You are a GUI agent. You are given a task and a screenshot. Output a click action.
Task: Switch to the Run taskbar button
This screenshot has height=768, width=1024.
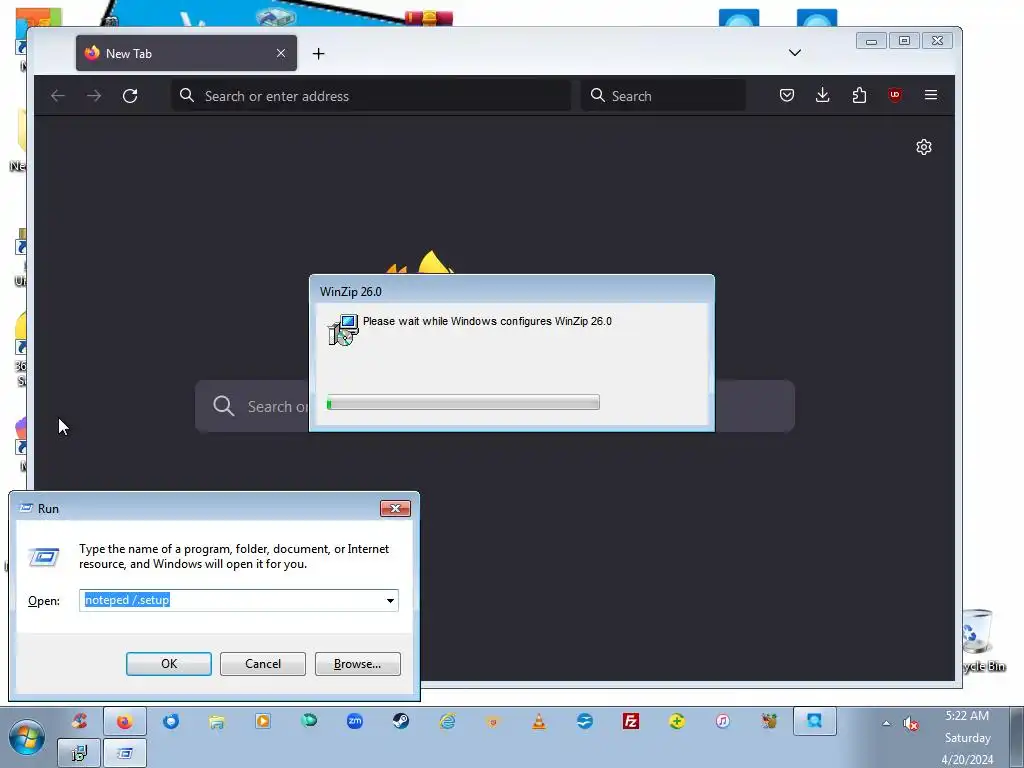(125, 753)
